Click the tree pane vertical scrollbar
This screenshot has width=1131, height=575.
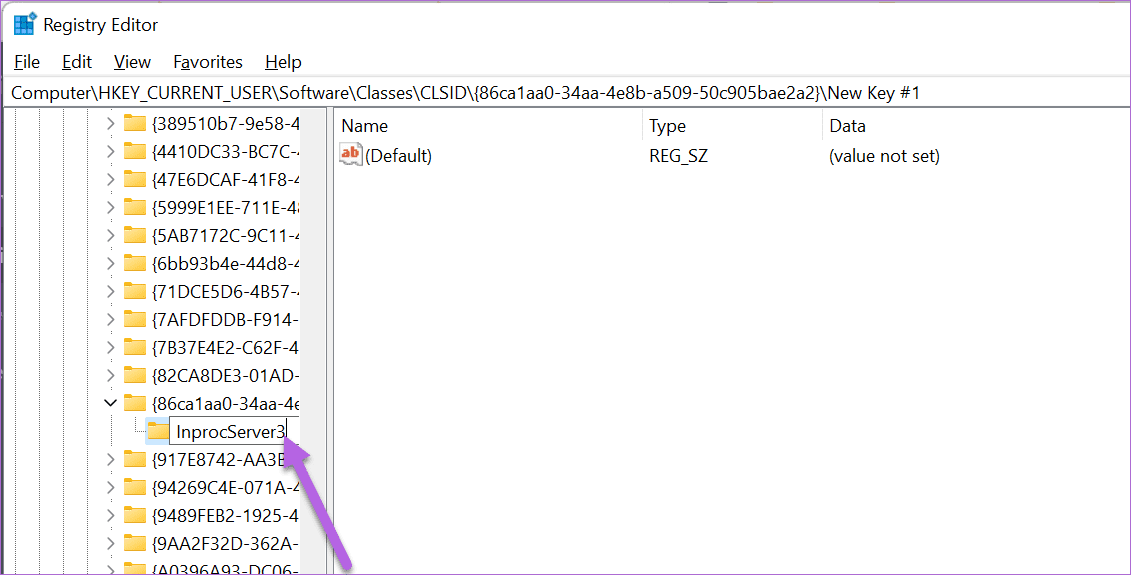click(313, 341)
